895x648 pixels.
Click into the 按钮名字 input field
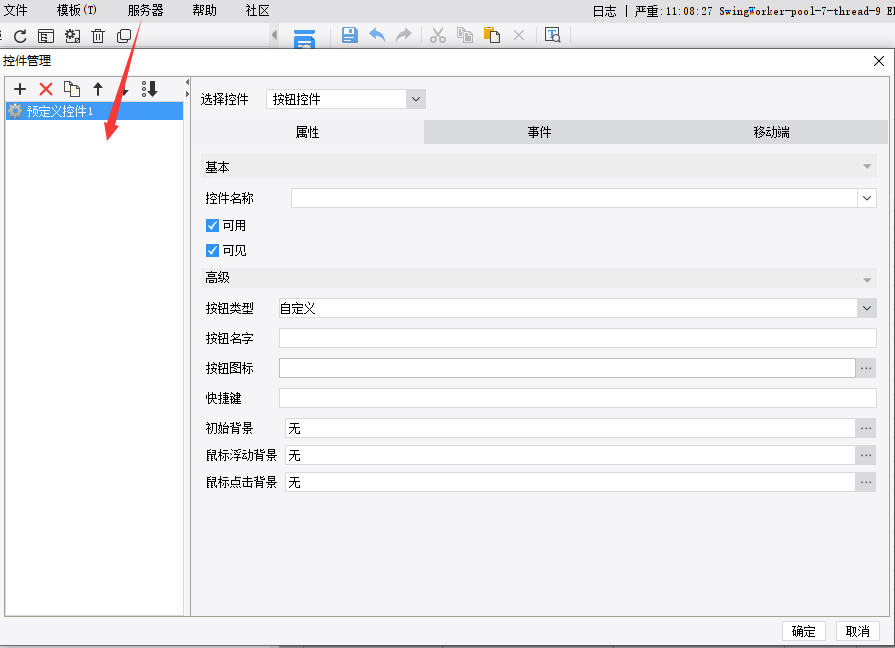point(578,338)
